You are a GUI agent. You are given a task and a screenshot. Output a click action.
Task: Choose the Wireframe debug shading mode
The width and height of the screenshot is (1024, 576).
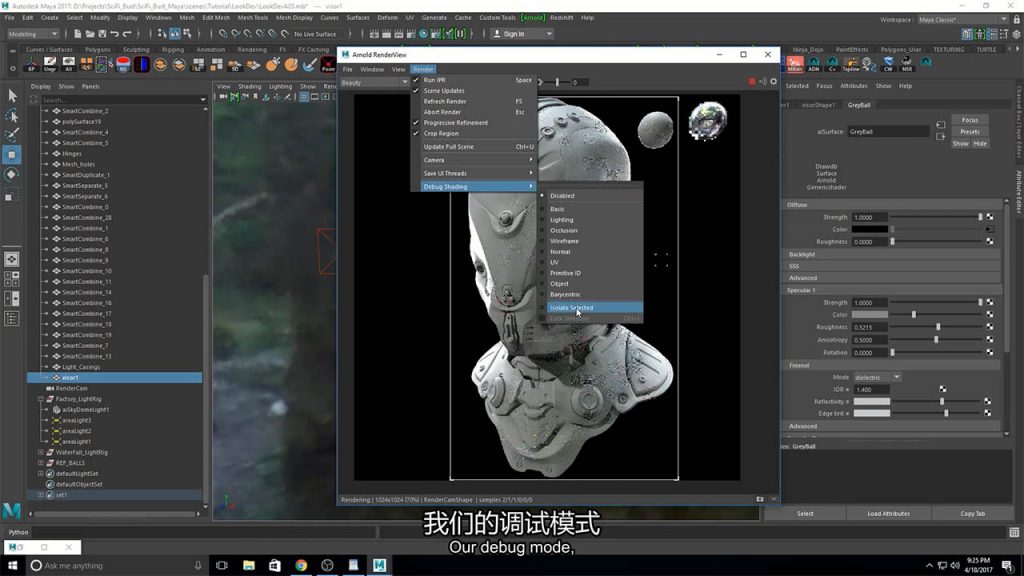[590, 241]
